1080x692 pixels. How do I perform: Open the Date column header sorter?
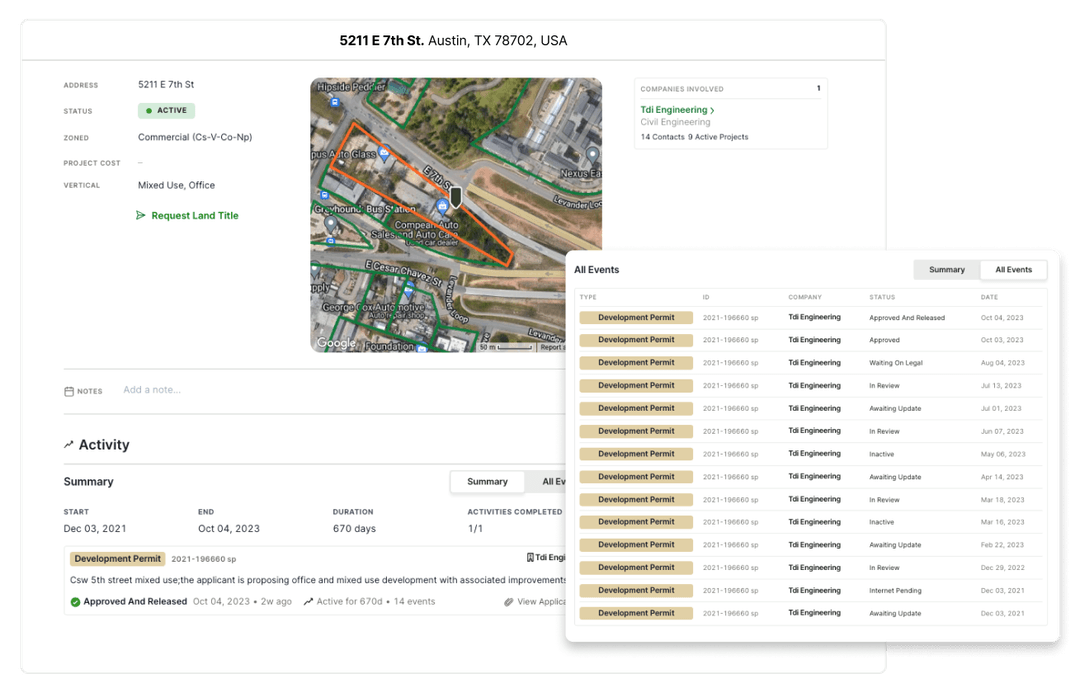(989, 297)
